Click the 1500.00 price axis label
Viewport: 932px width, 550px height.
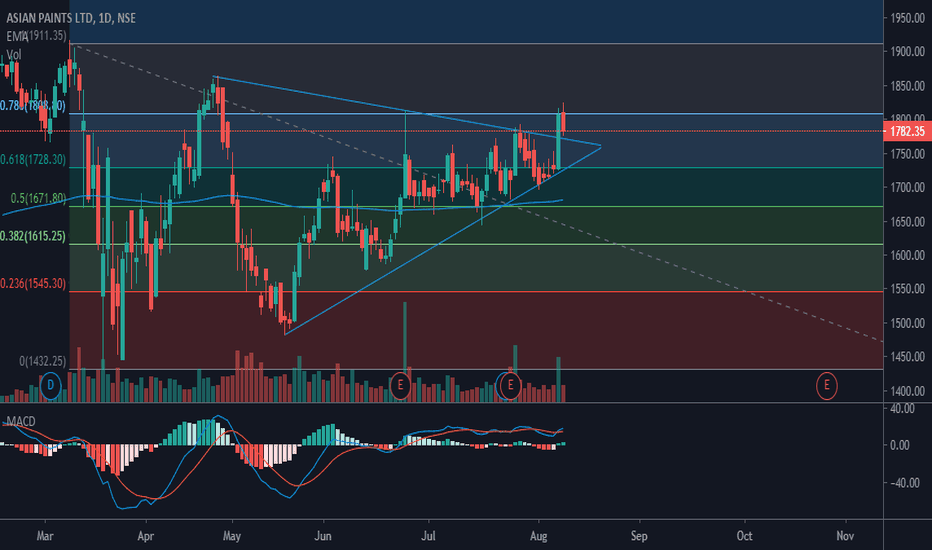[x=907, y=323]
